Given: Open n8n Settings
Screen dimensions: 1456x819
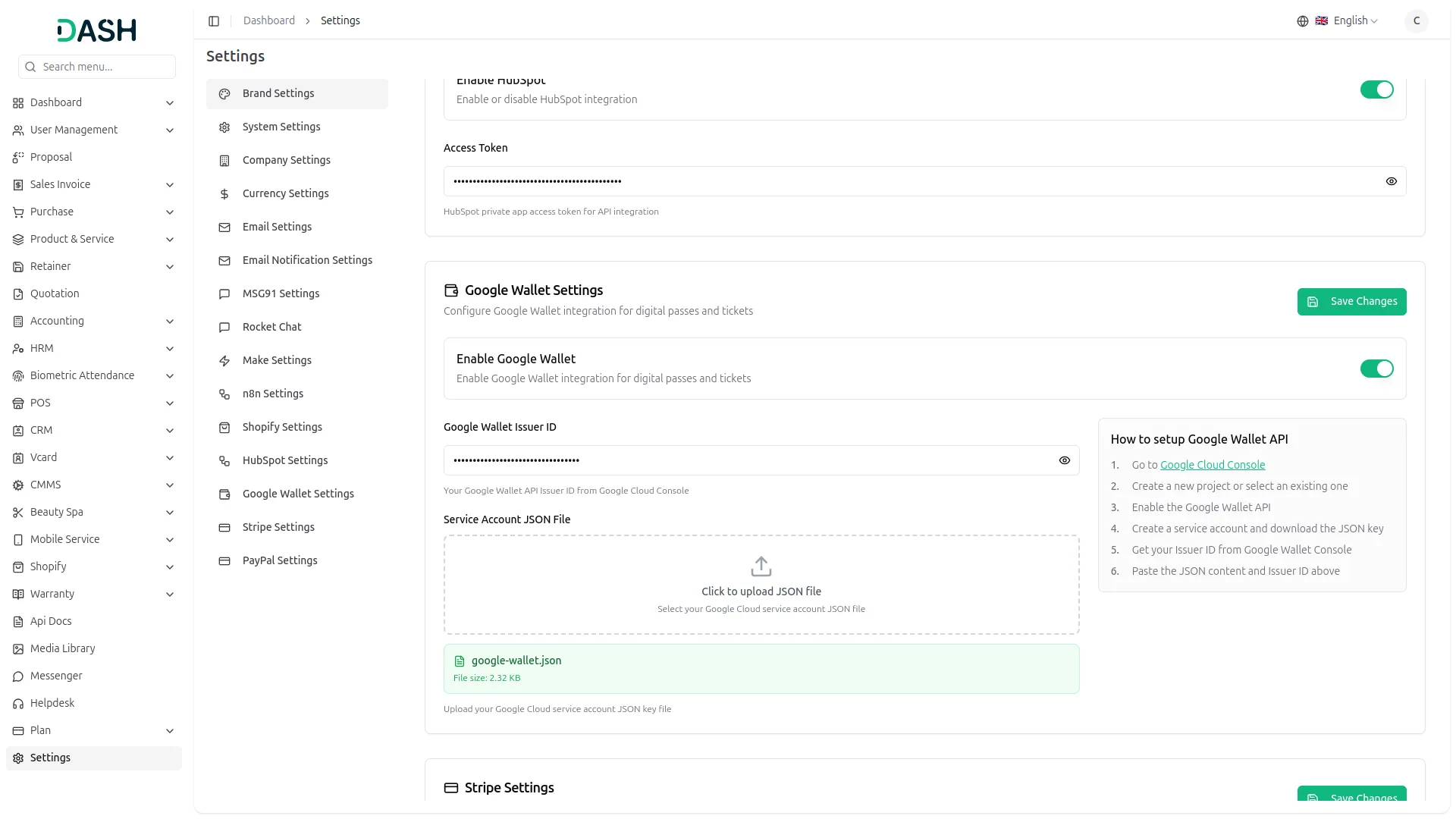Looking at the screenshot, I should click(x=271, y=394).
